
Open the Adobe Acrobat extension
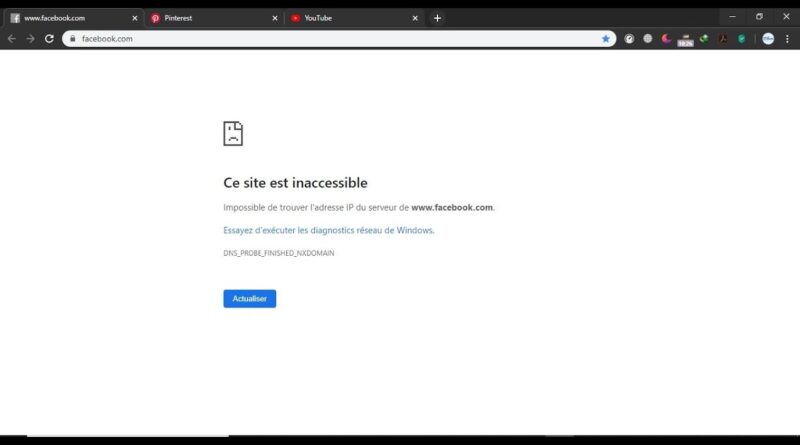(x=723, y=39)
